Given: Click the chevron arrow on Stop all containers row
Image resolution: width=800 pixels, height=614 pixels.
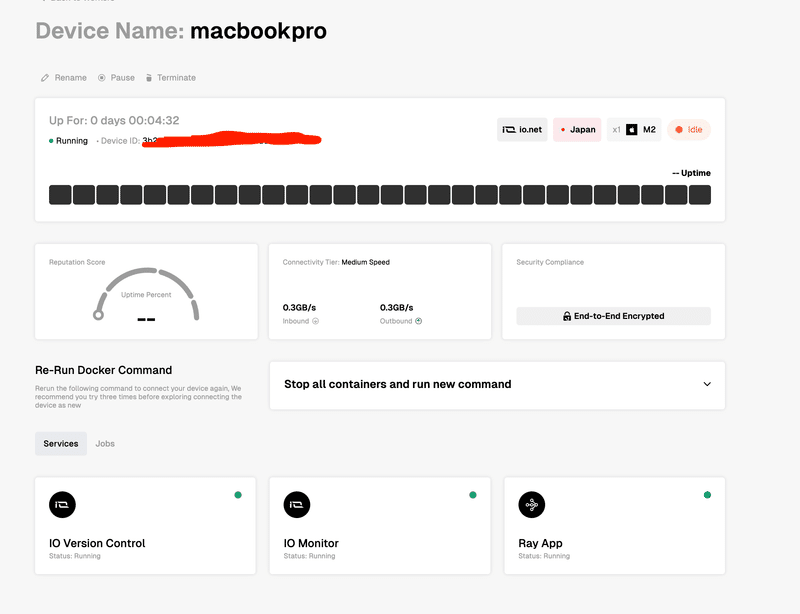Looking at the screenshot, I should point(707,384).
